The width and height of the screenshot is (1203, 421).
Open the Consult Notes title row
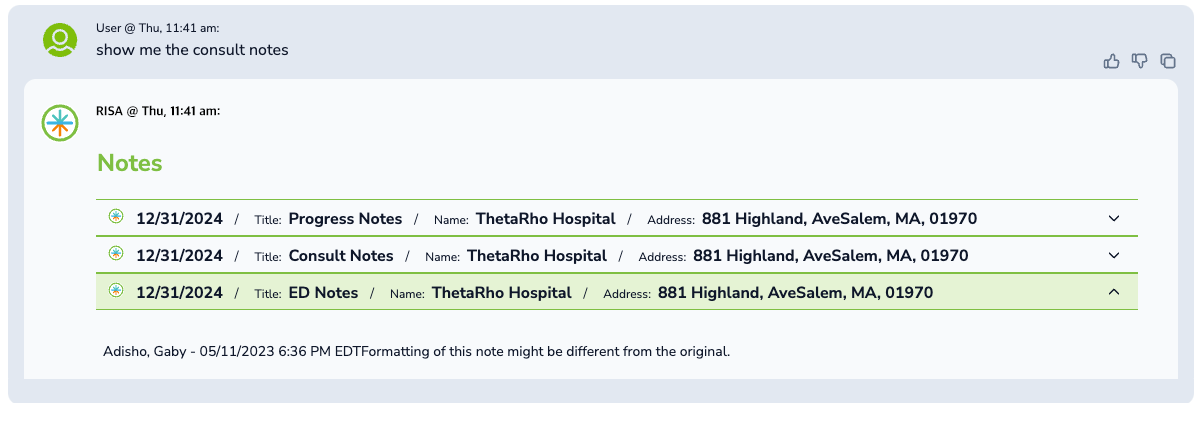click(x=341, y=256)
